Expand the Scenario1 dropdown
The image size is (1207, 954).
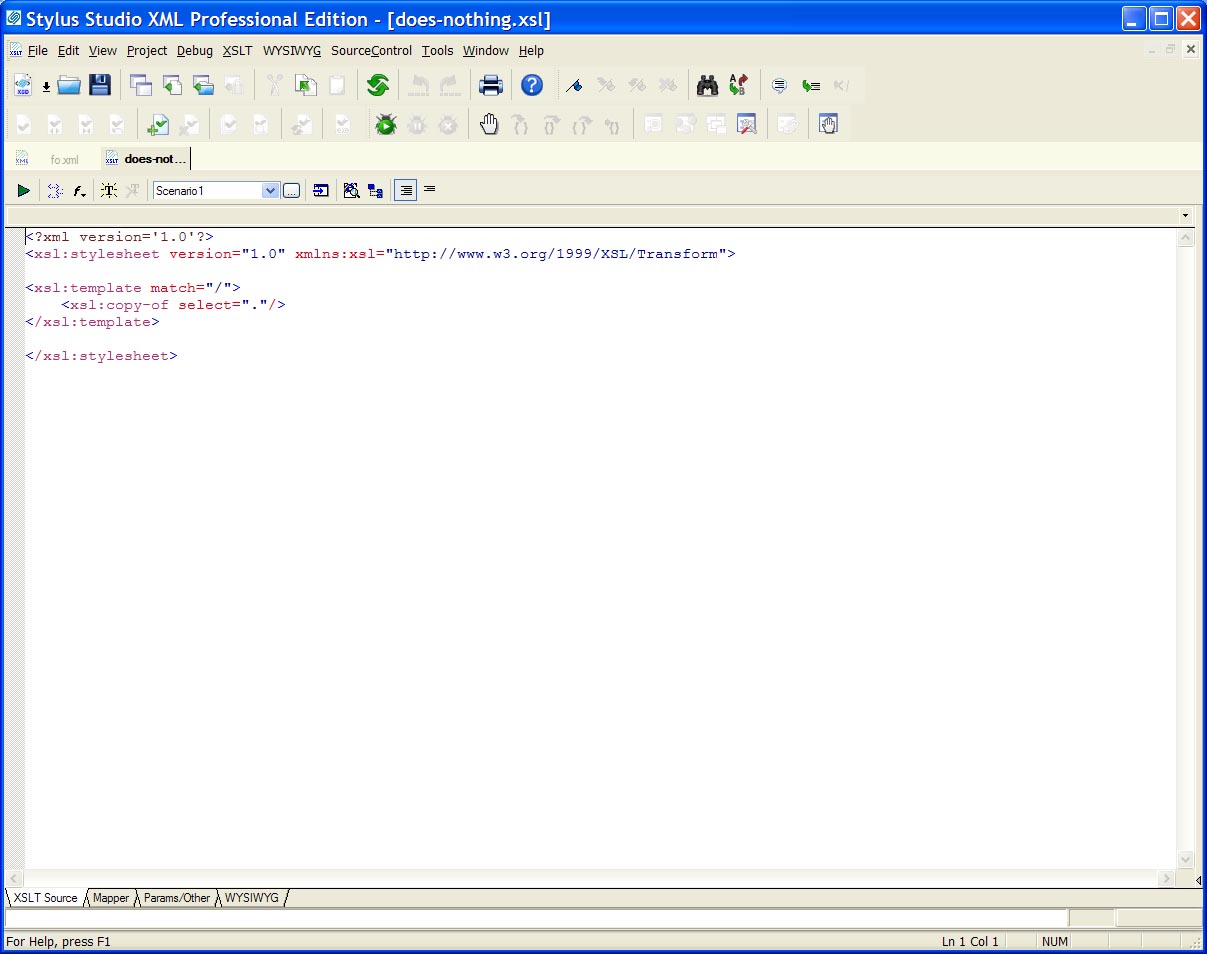(270, 190)
